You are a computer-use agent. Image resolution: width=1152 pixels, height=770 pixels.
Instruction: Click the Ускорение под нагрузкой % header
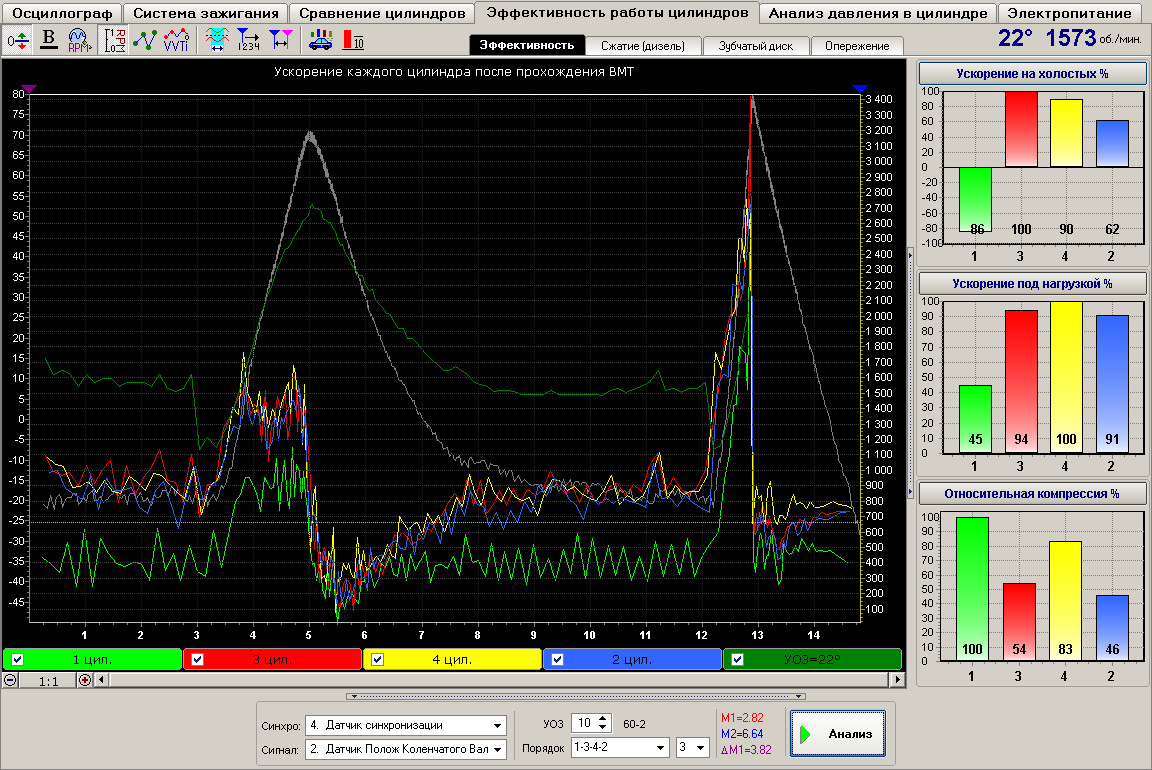tap(1032, 284)
